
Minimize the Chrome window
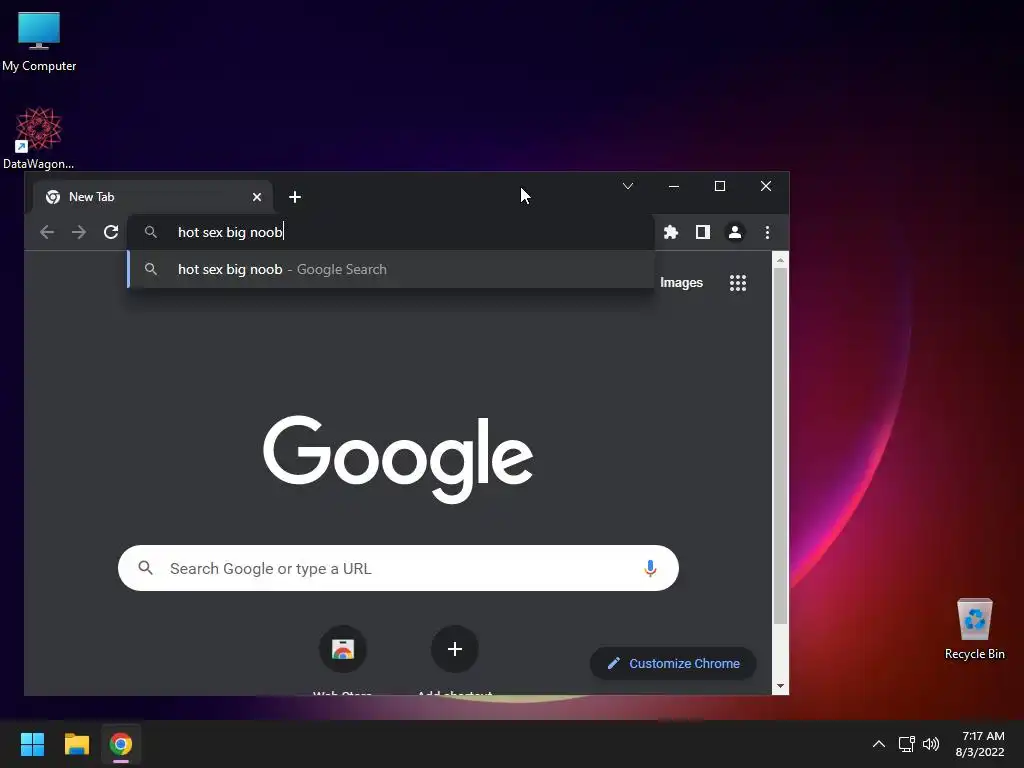pos(674,186)
